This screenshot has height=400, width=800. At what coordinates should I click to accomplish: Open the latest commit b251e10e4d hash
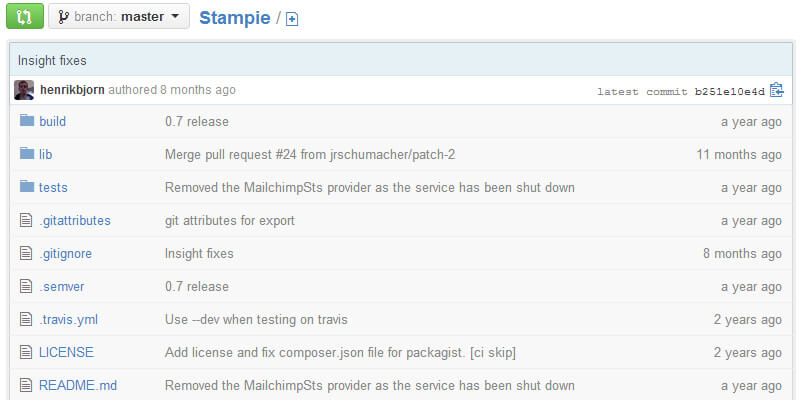pos(730,91)
